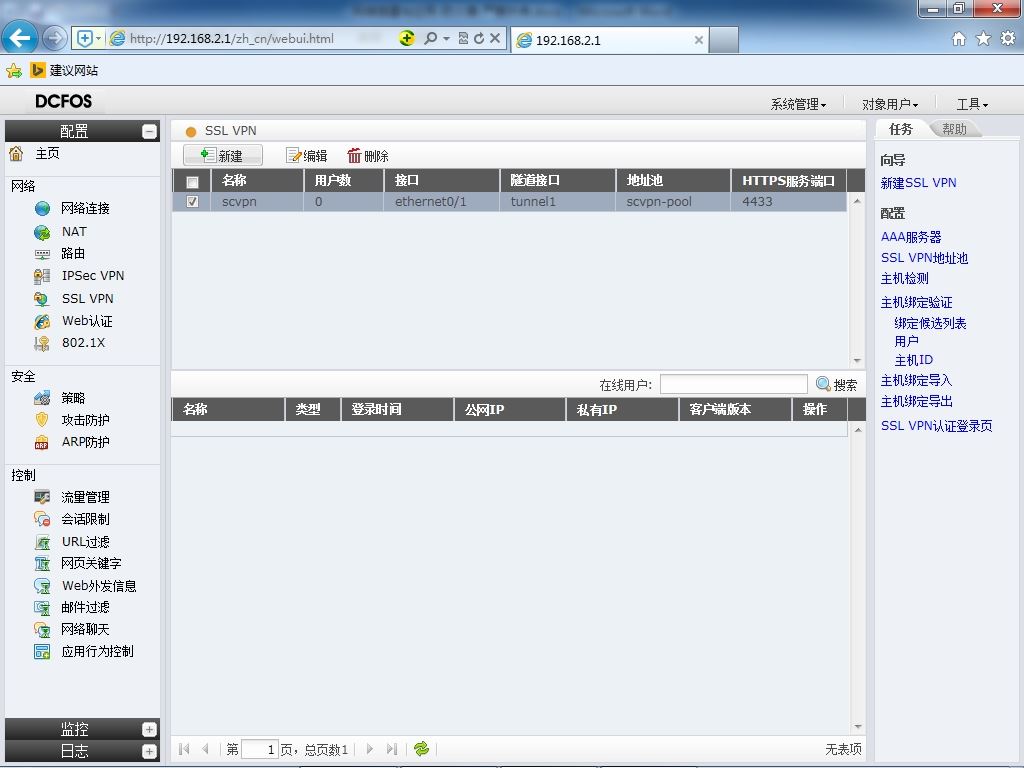Open the Web外发信息 icon

pos(42,586)
